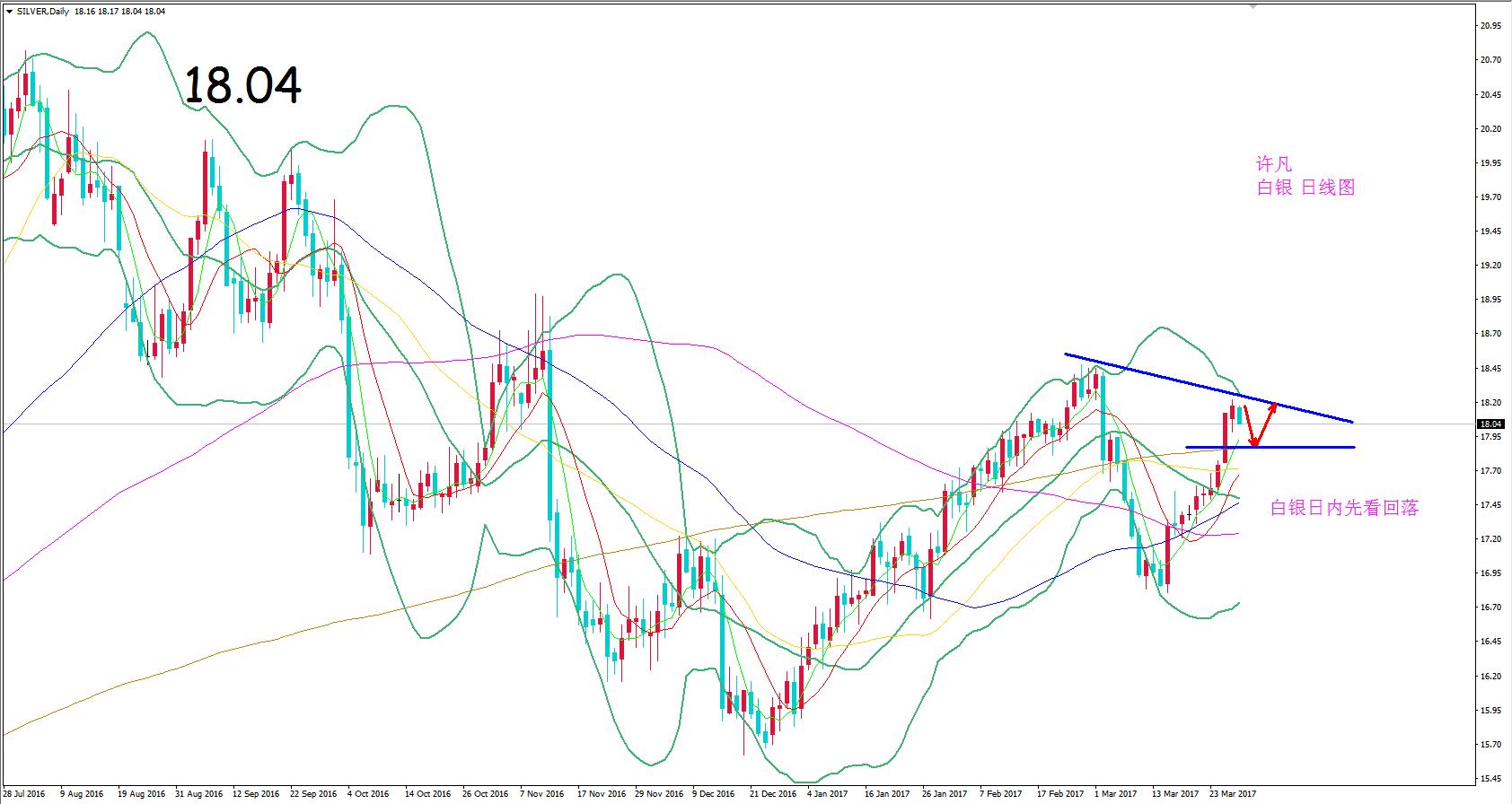Click the 1 Mar 2017 date label
This screenshot has width=1512, height=804.
click(1114, 794)
